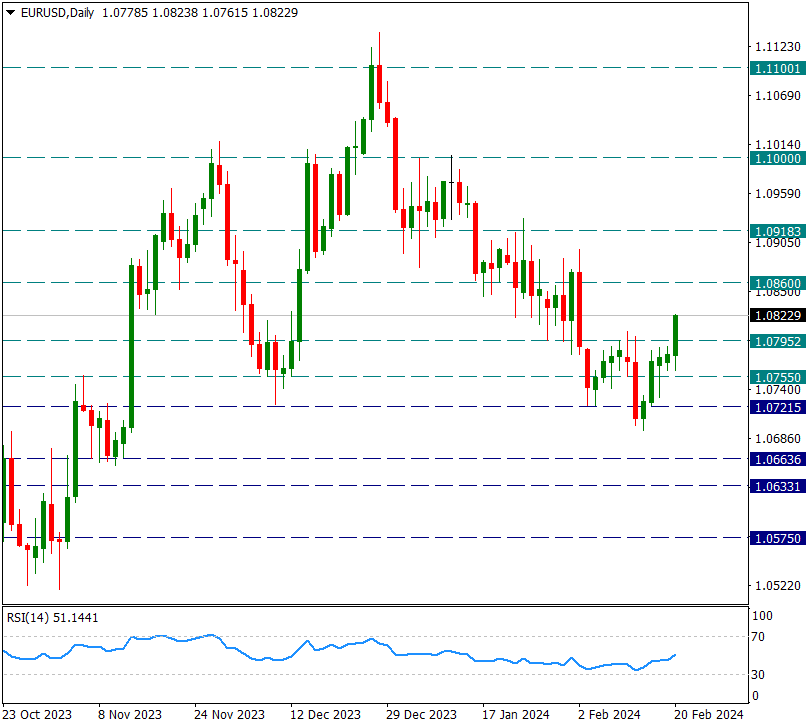Click the RSI 100 scale label

[762, 616]
